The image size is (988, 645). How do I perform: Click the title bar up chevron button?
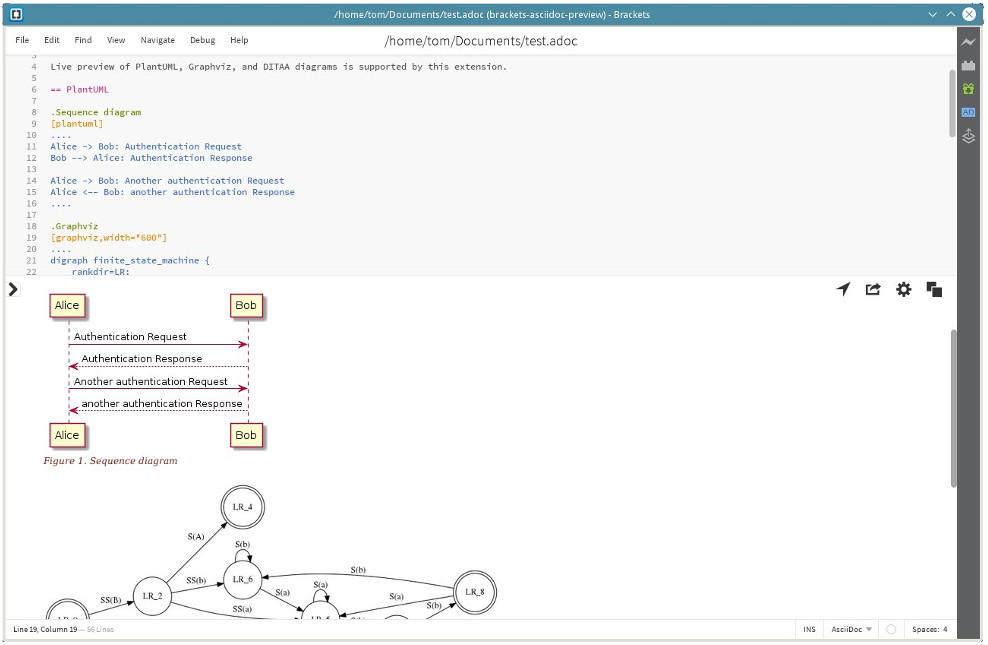(951, 14)
